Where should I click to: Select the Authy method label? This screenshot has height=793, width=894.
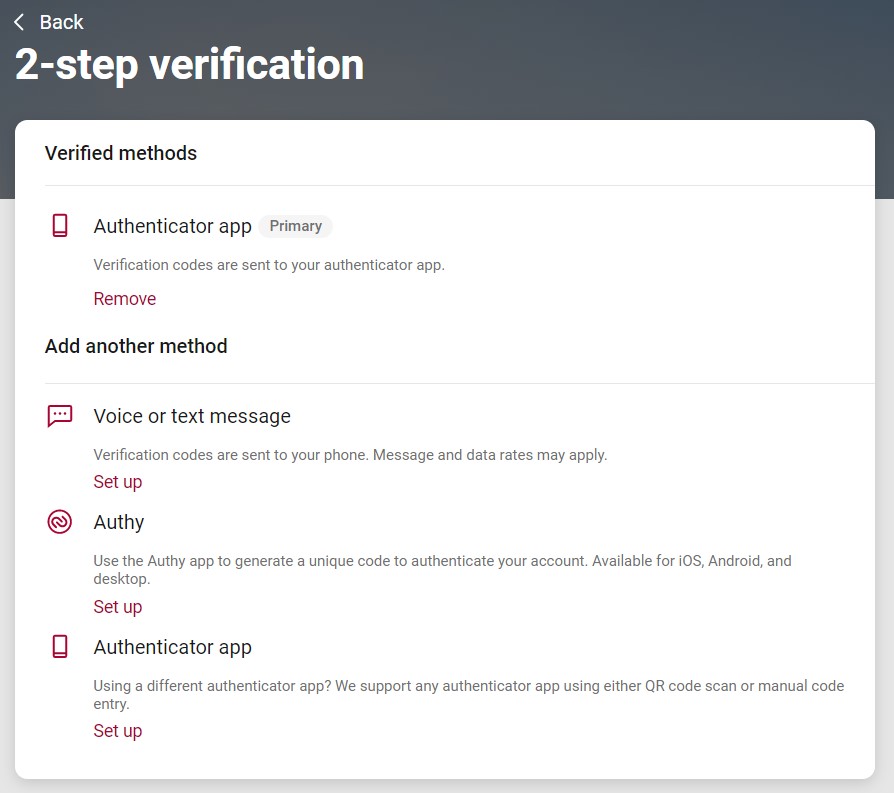119,522
